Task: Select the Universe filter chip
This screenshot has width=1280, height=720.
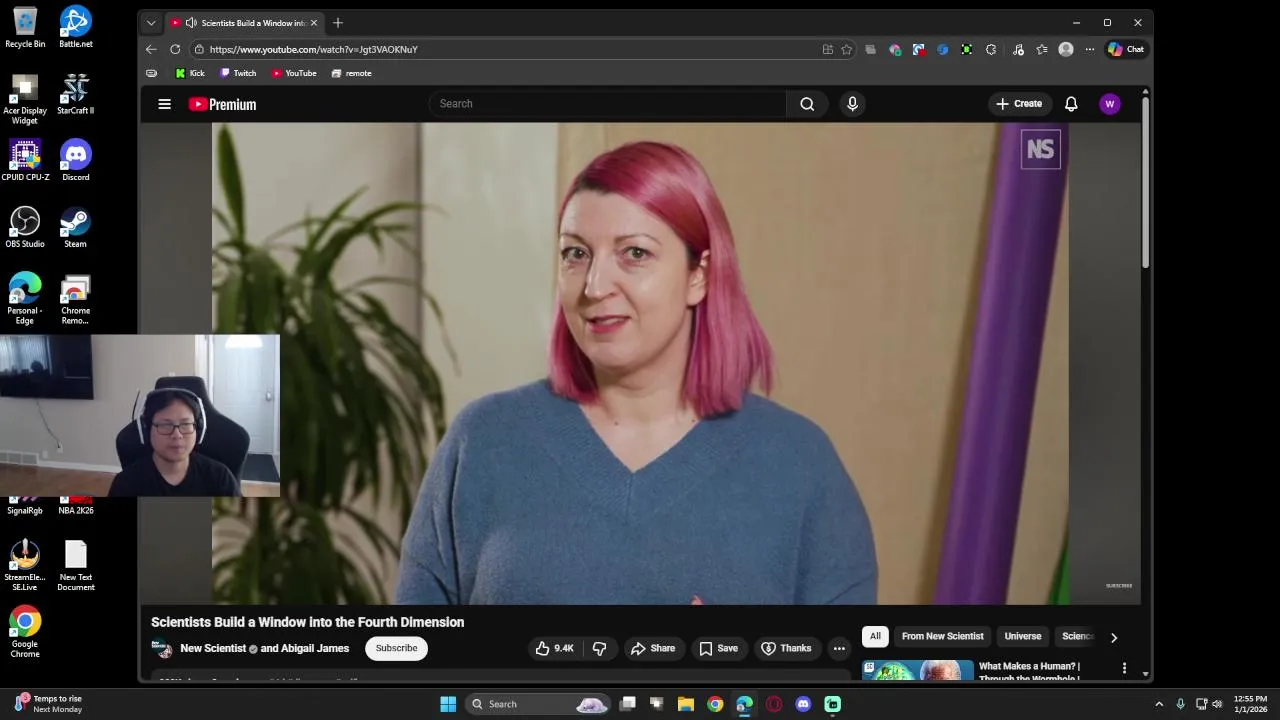Action: click(x=1022, y=636)
